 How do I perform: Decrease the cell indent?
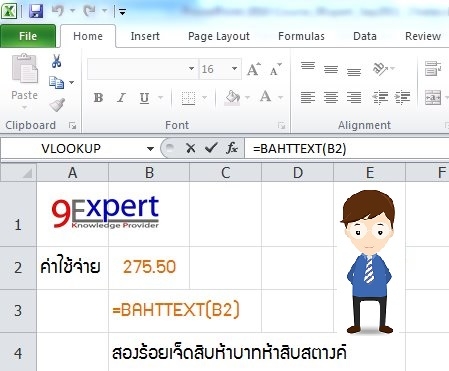[380, 97]
